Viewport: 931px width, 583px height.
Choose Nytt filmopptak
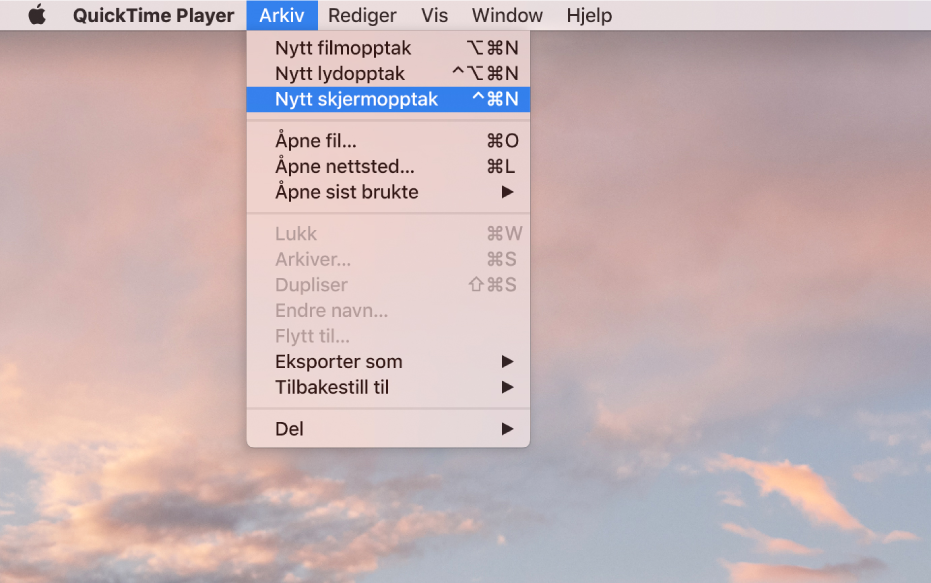[x=388, y=48]
